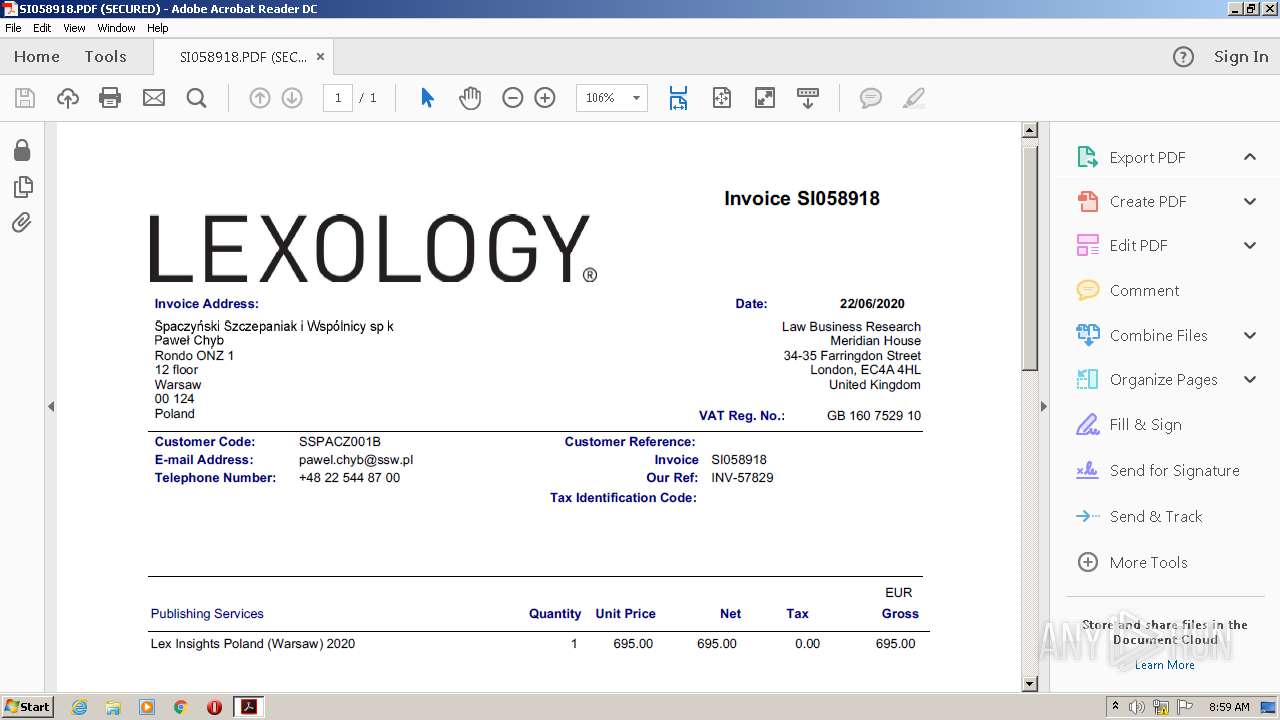Open Send & Track tool

tap(1155, 517)
